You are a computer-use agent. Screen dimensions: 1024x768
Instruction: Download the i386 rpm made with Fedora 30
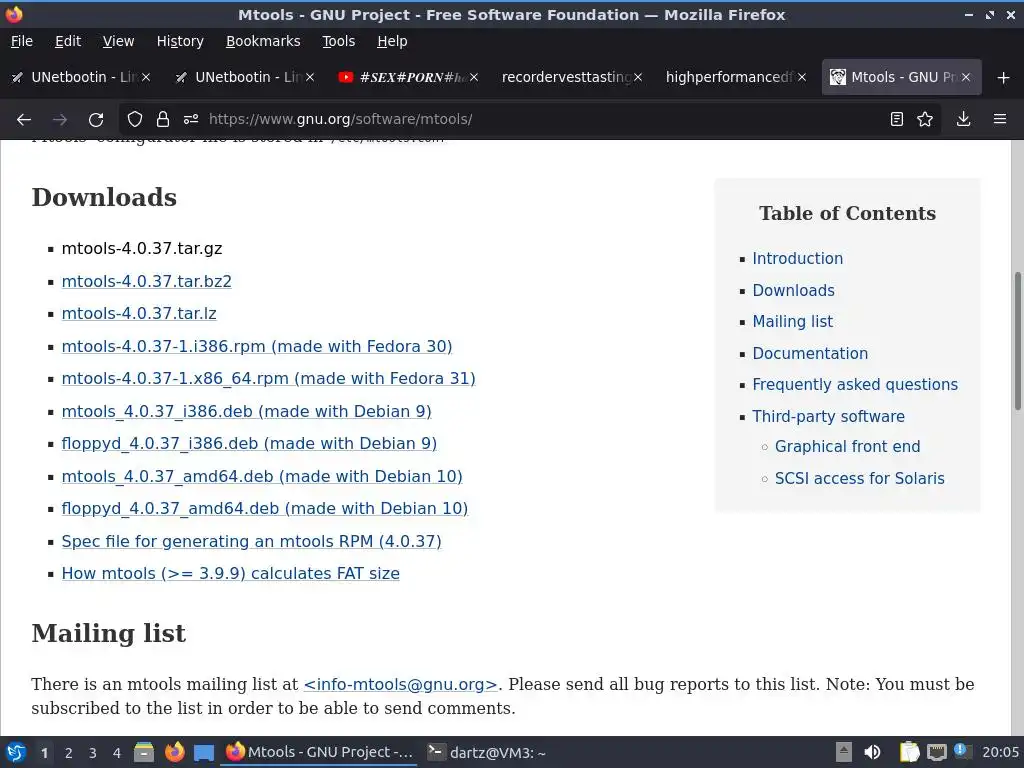coord(257,346)
